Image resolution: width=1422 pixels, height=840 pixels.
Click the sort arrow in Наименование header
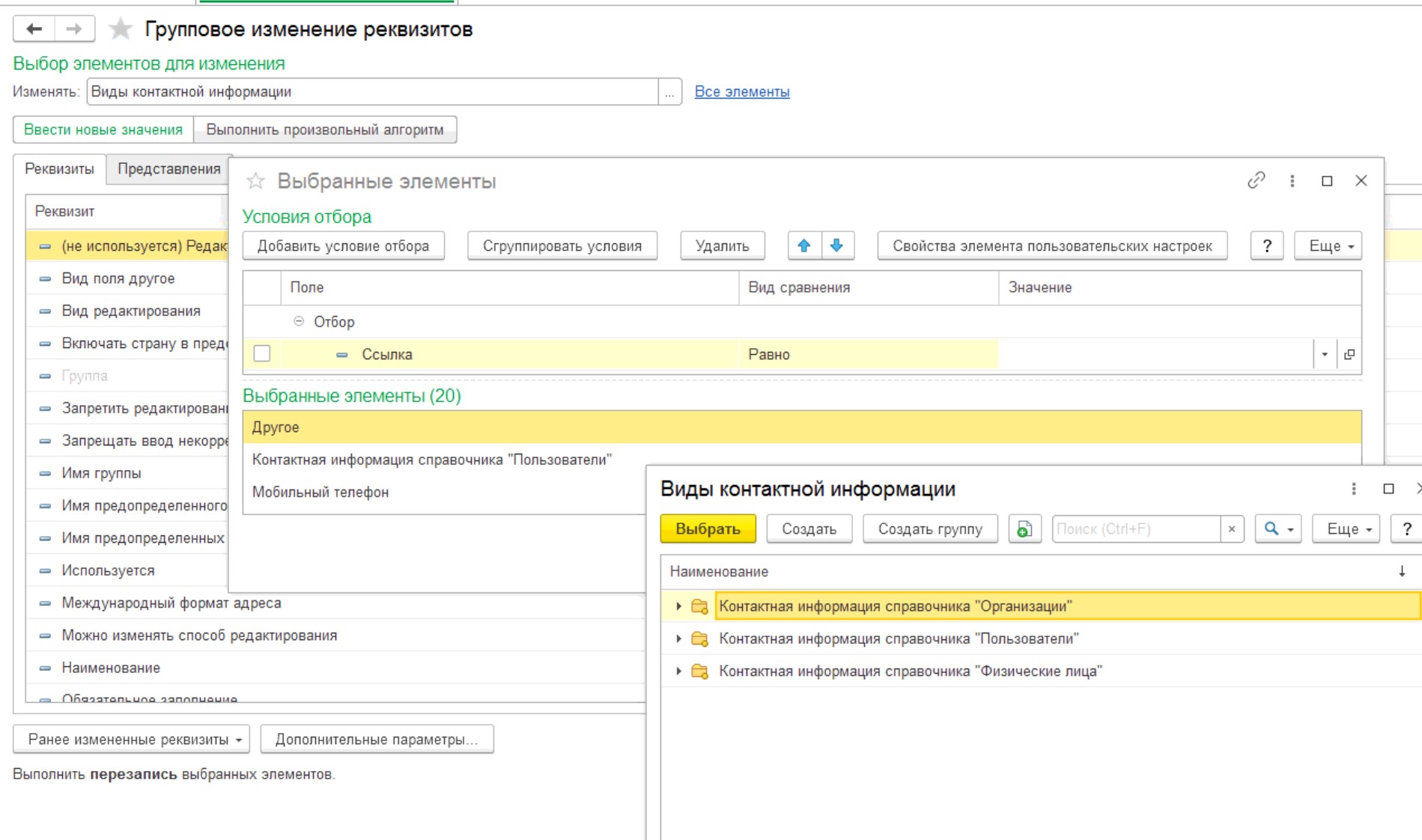[x=1402, y=571]
